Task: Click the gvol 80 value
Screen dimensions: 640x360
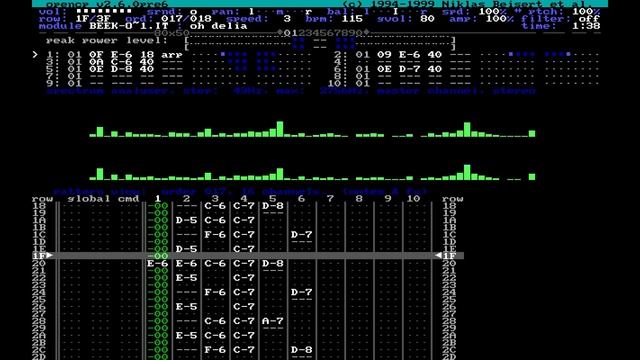Action: (x=427, y=19)
